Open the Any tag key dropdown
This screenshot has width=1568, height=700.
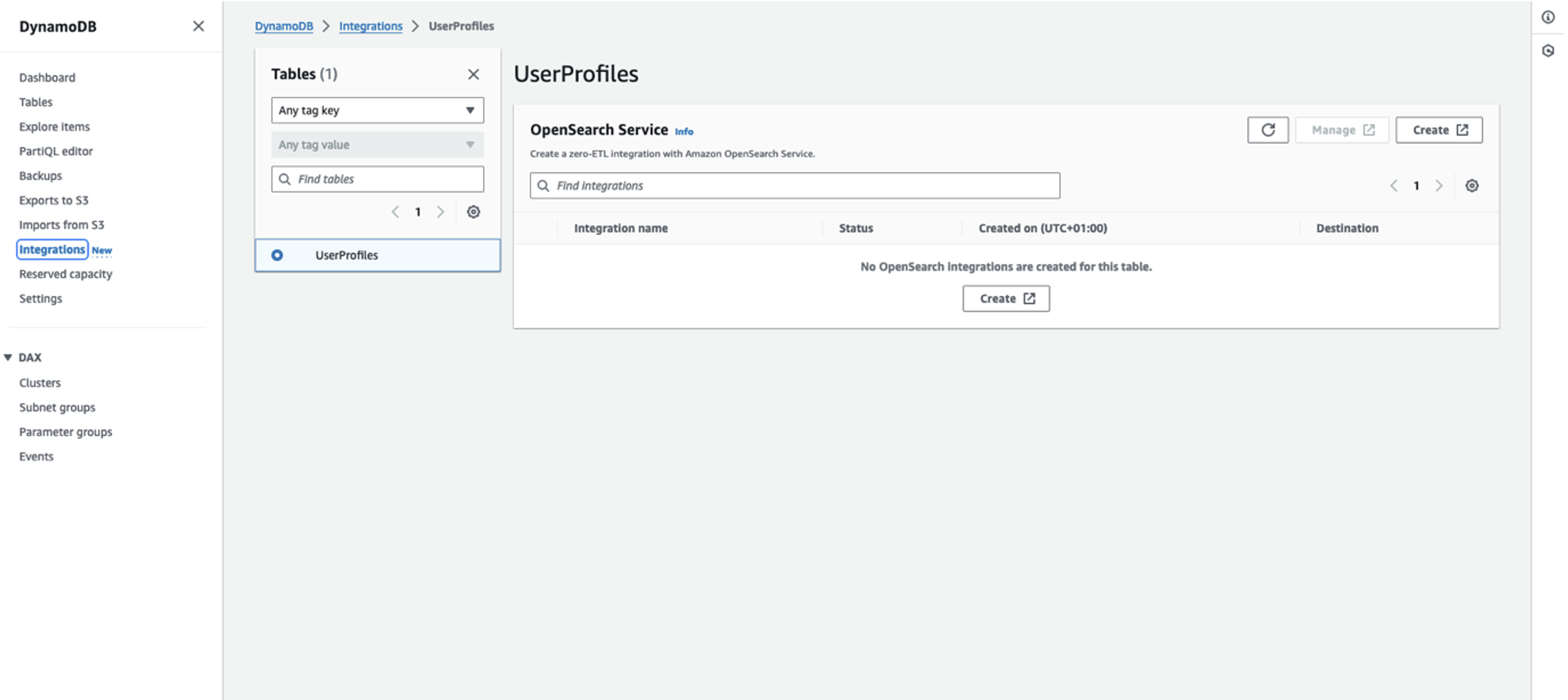point(378,110)
